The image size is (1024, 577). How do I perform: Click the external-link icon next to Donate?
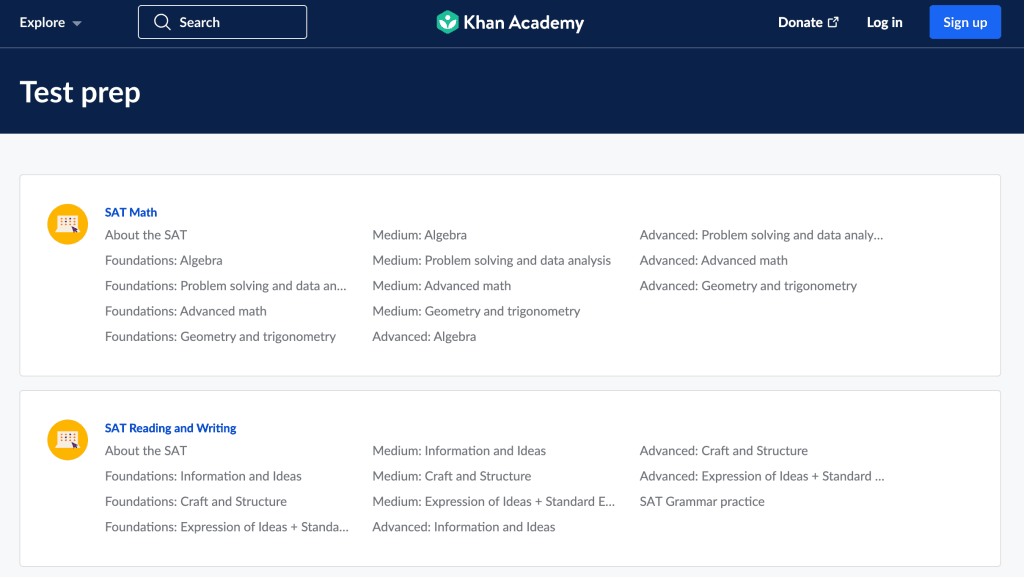(x=834, y=21)
